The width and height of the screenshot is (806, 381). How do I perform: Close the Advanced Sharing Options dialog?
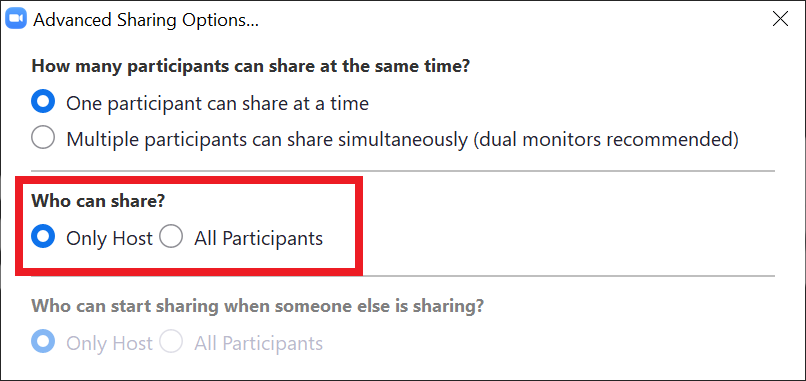tap(780, 20)
